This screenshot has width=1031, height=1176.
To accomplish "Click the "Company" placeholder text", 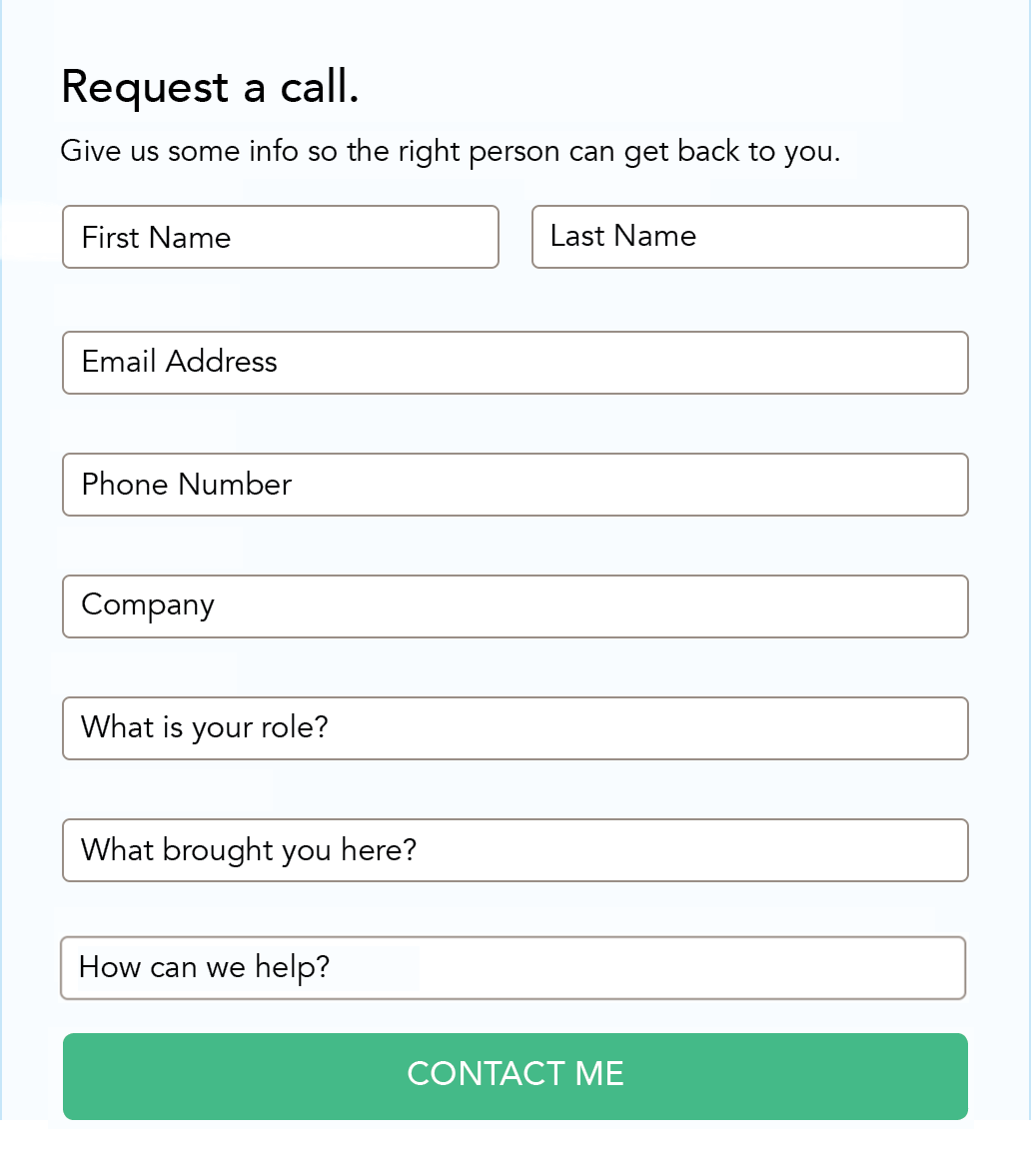I will 148,605.
